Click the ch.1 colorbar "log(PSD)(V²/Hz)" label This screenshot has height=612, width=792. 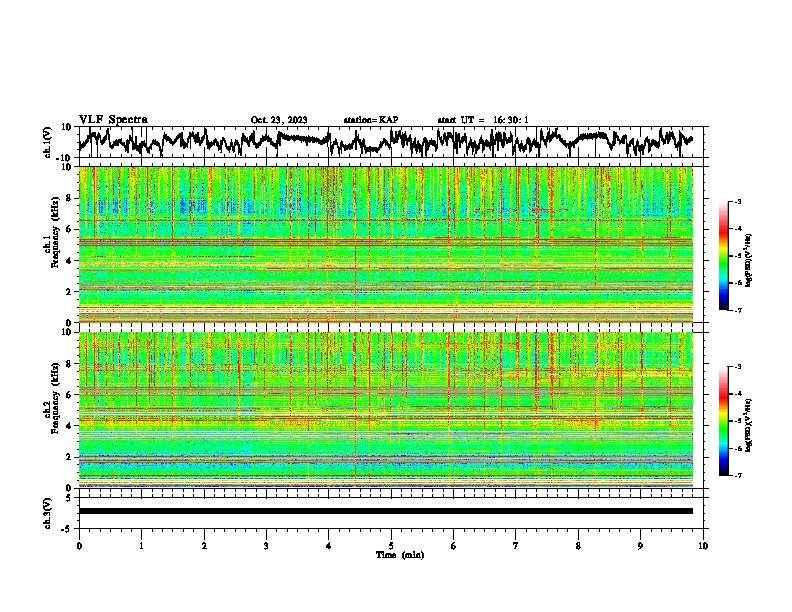click(749, 261)
